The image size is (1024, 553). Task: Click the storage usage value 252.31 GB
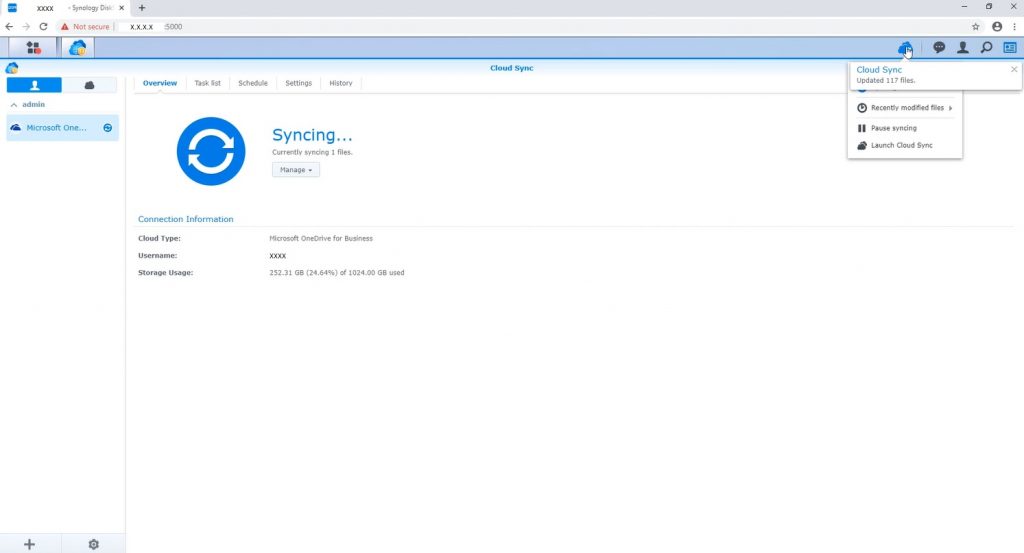click(x=336, y=272)
